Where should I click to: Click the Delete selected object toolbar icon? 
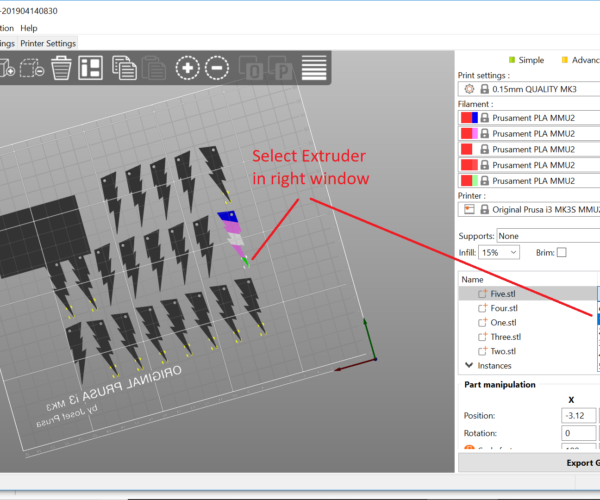[32, 68]
